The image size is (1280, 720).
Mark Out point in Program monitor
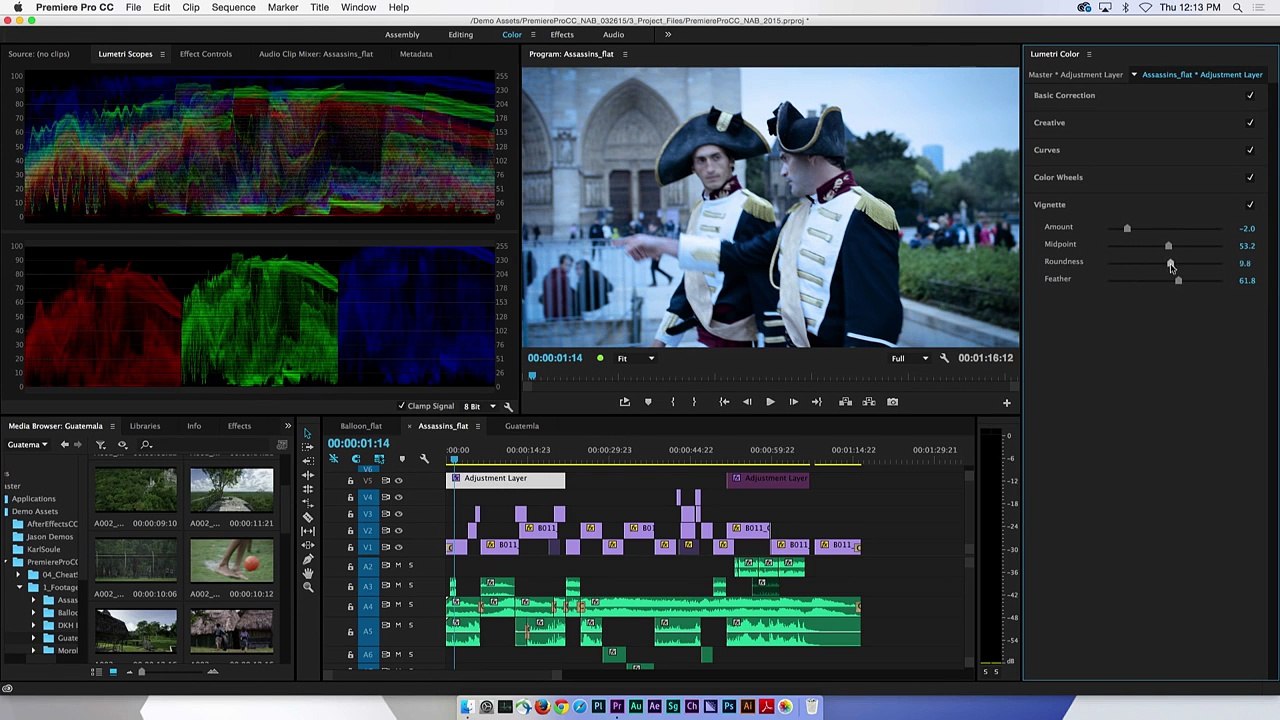[x=694, y=402]
